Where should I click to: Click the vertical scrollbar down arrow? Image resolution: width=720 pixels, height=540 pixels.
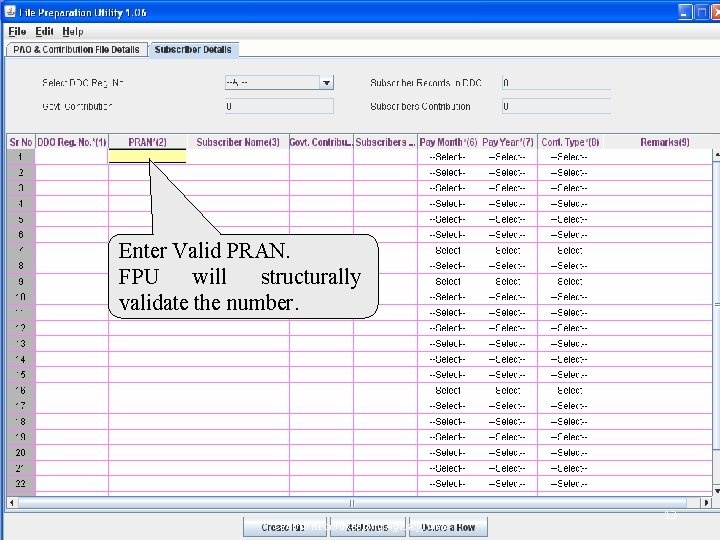click(x=717, y=490)
